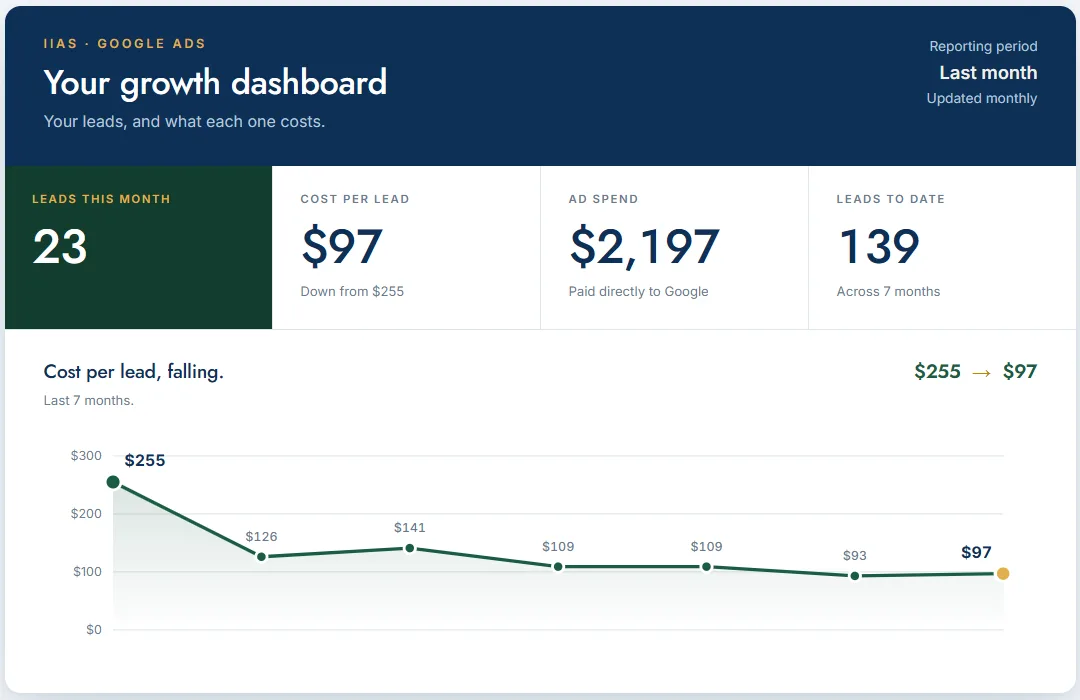The height and width of the screenshot is (700, 1080).
Task: Click the bold $97 chart point label
Action: 976,552
